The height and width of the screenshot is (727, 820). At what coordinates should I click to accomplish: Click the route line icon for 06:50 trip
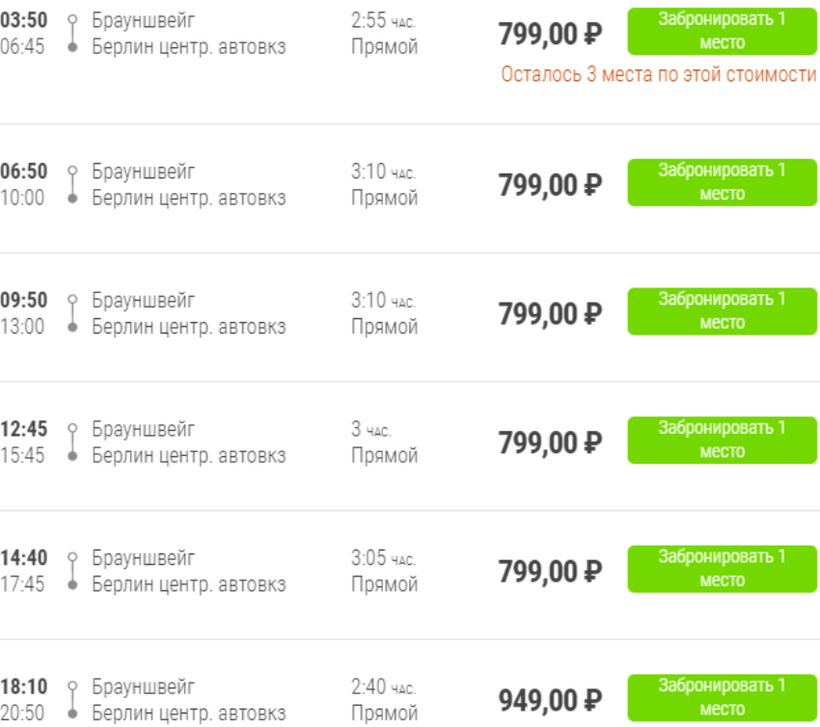[x=72, y=184]
